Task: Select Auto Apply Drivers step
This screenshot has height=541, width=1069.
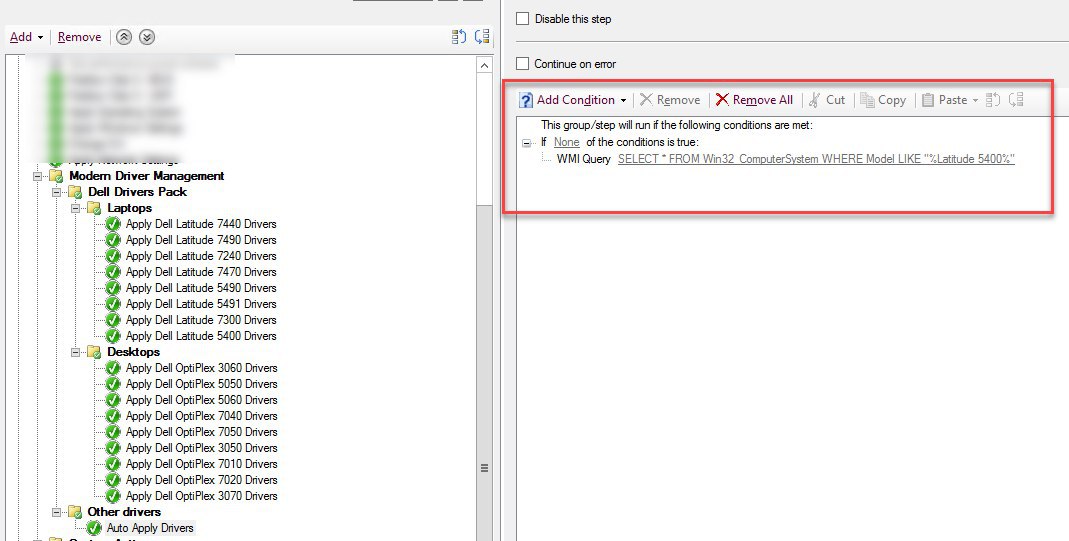Action: coord(150,528)
